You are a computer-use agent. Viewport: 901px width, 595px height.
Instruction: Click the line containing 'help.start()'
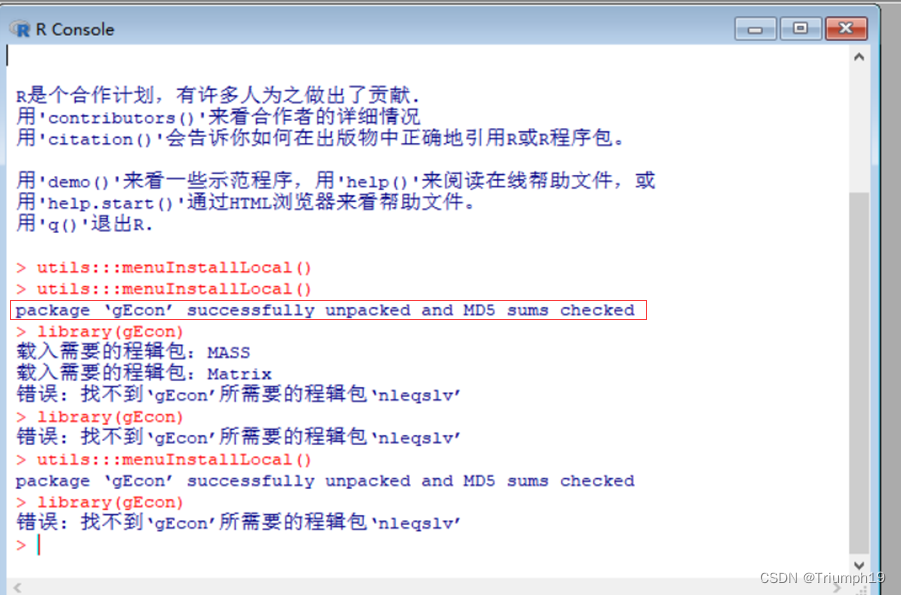pyautogui.click(x=245, y=202)
